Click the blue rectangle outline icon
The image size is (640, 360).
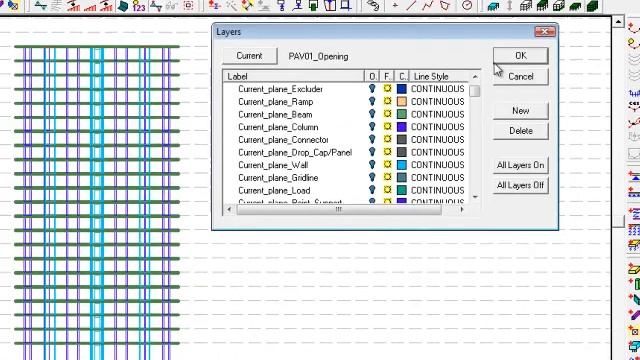click(x=346, y=6)
